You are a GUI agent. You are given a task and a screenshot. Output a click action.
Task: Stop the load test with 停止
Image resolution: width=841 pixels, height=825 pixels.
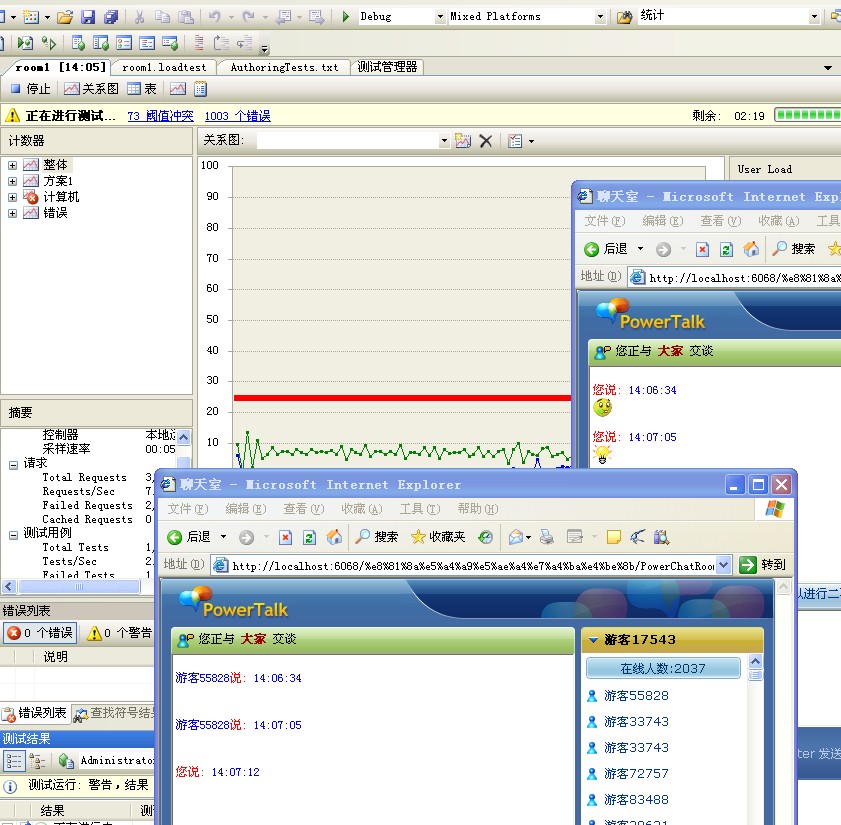[32, 89]
